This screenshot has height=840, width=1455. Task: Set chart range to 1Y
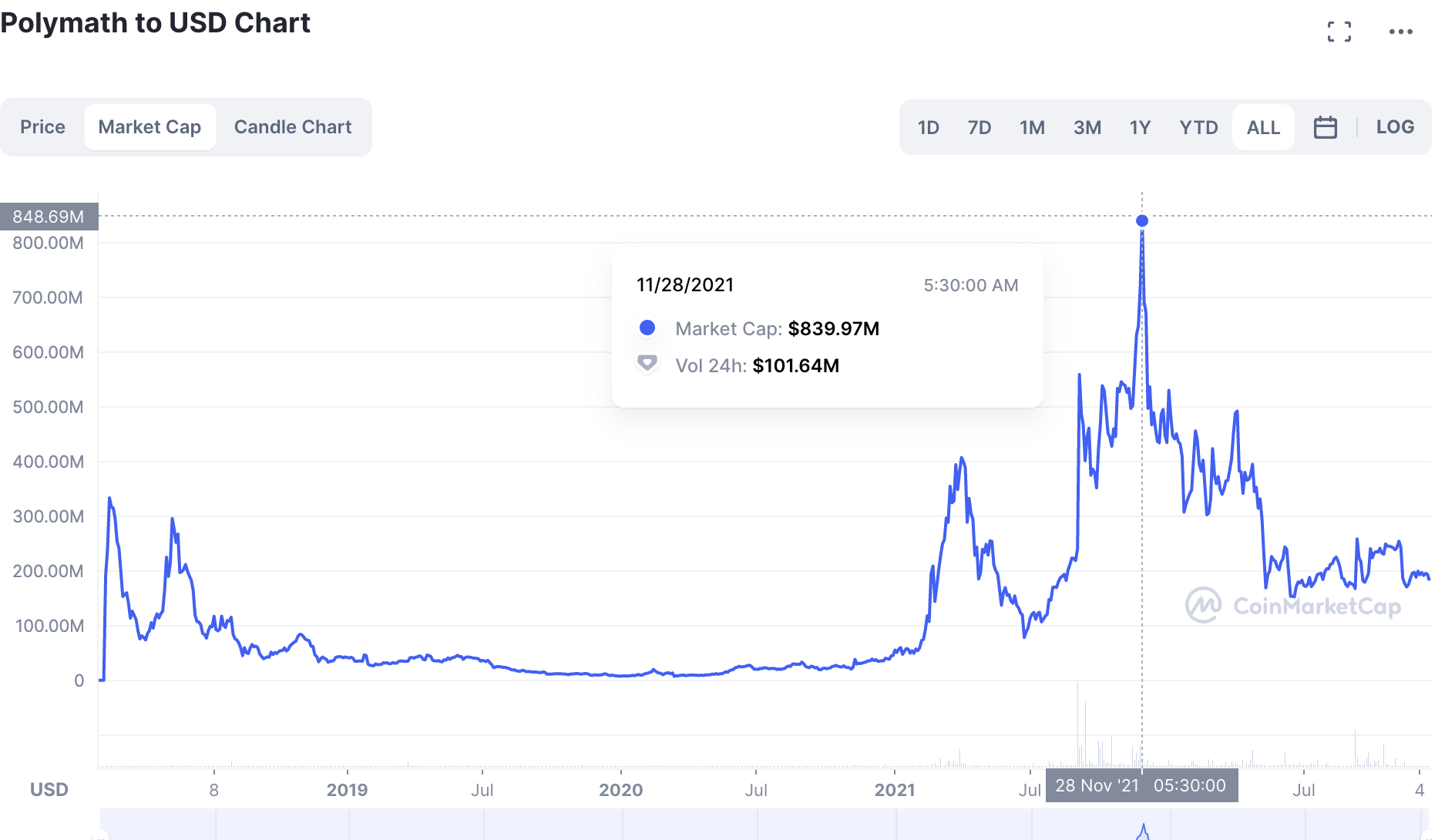tap(1140, 127)
